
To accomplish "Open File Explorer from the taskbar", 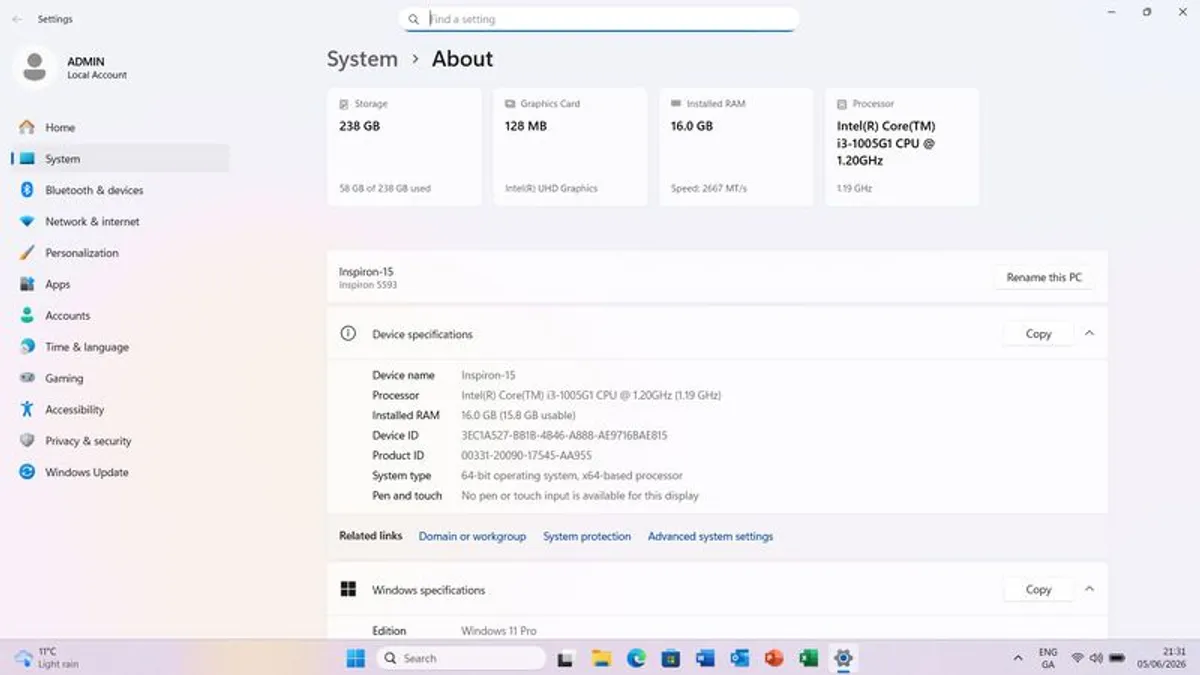I will pos(601,658).
